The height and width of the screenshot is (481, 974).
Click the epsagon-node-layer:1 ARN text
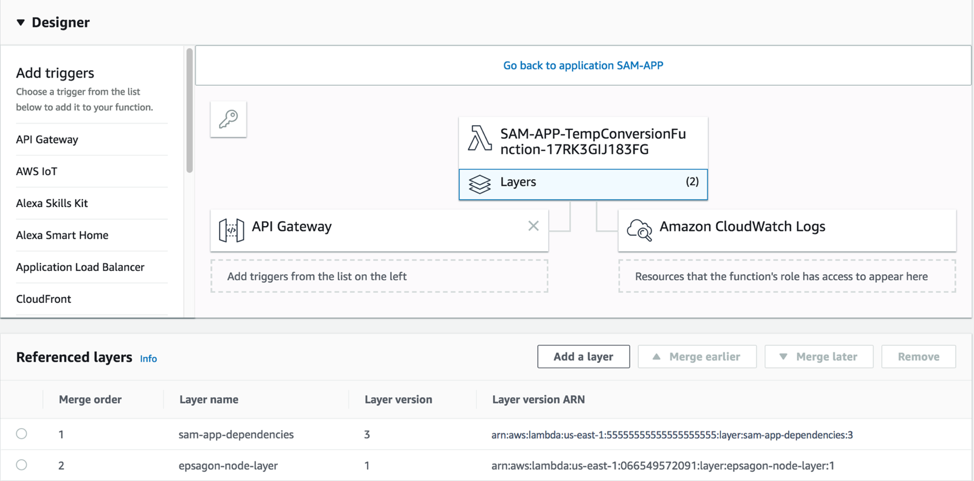pyautogui.click(x=663, y=465)
